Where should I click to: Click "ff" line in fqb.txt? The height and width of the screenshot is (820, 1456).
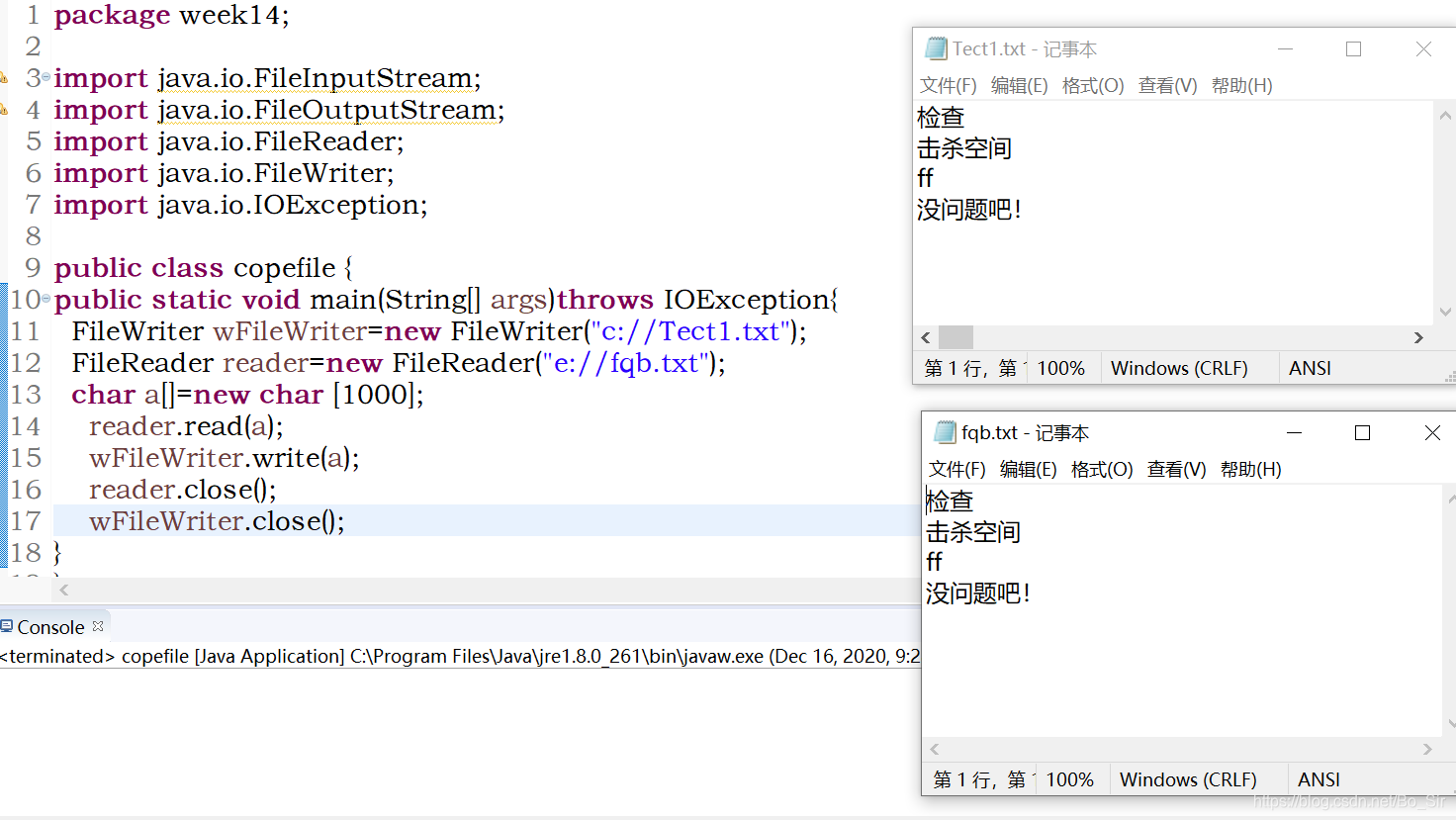935,562
